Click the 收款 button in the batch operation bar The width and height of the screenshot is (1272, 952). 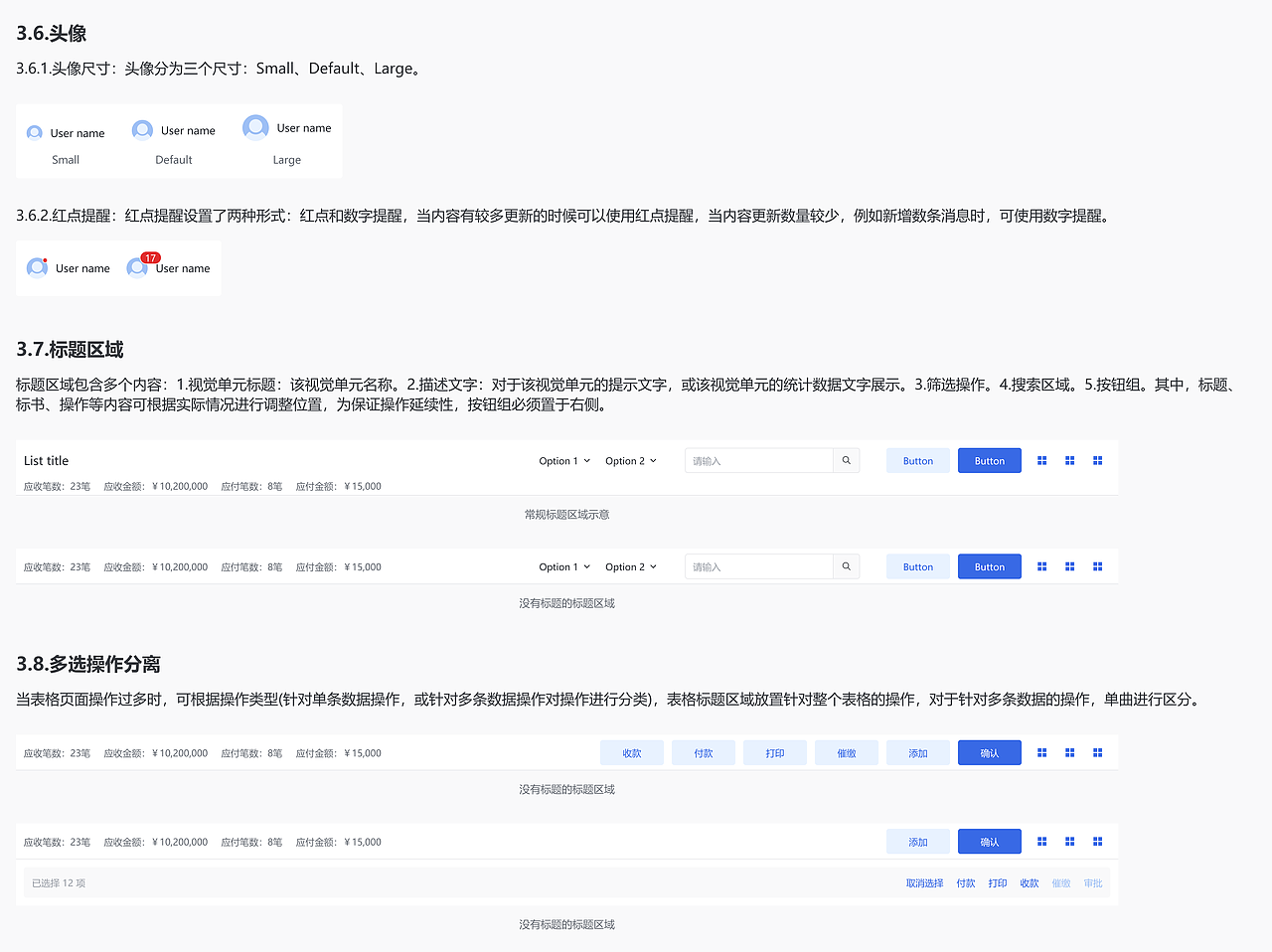tap(632, 752)
